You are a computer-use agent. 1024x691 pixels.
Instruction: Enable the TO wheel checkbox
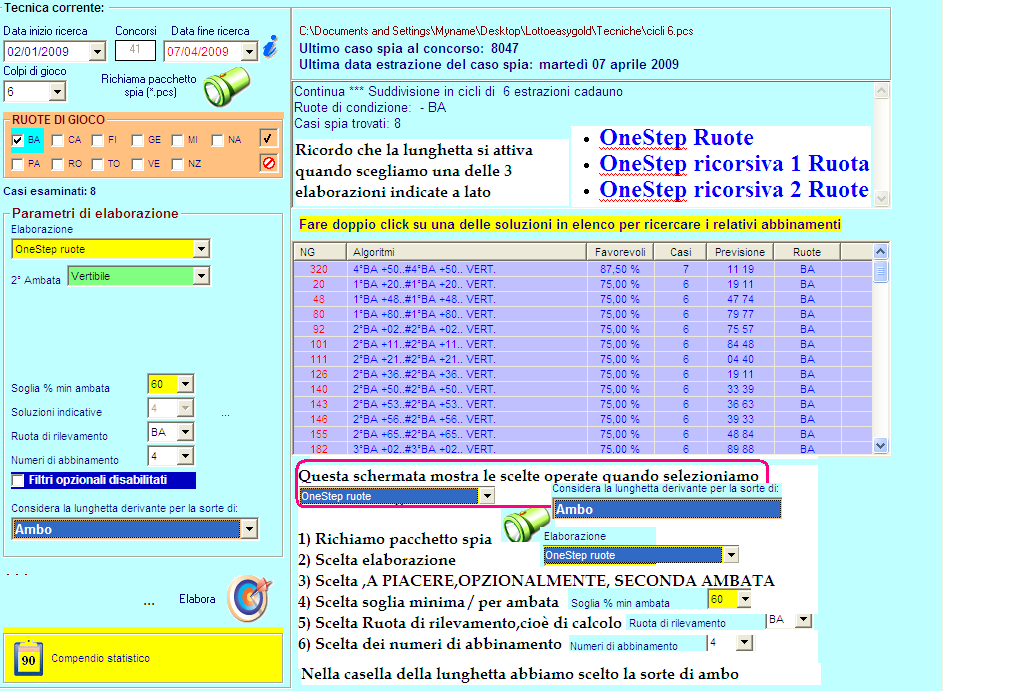click(98, 164)
